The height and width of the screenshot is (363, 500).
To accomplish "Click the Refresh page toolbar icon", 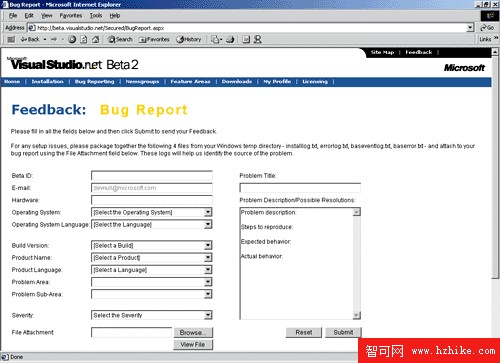I will [x=84, y=39].
